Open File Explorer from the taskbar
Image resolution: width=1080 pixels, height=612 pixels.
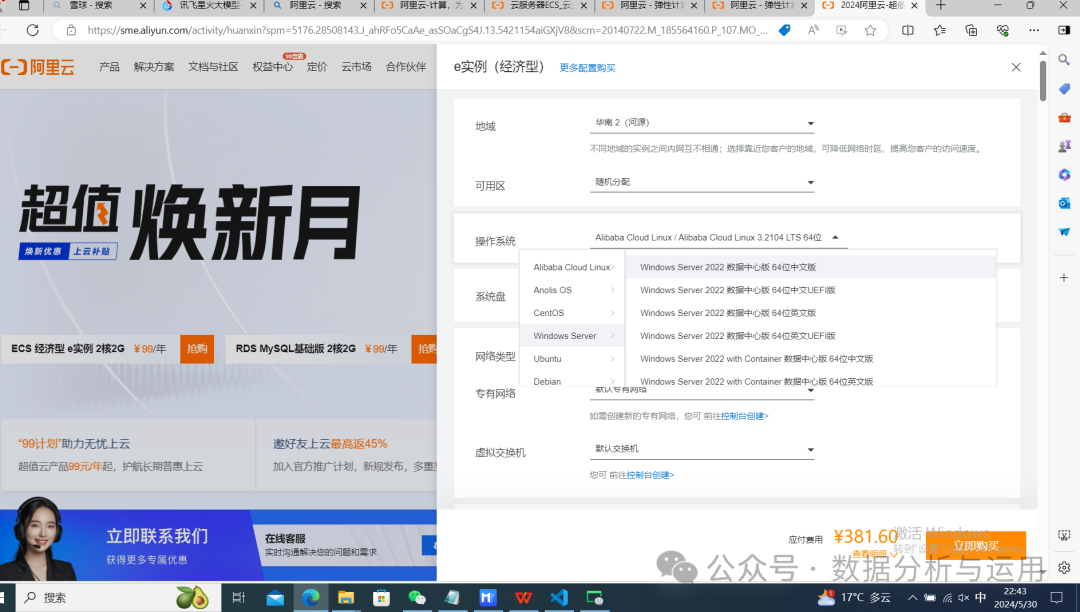coord(346,598)
